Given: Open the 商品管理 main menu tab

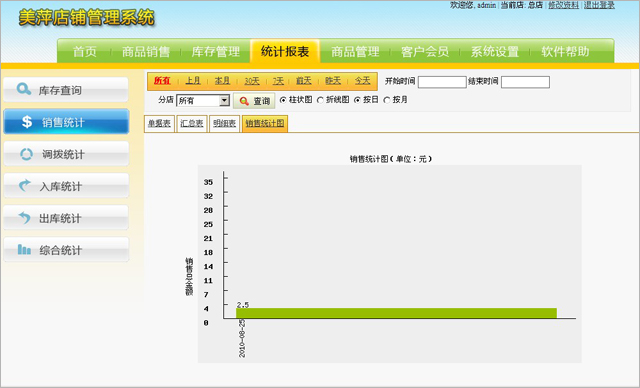Looking at the screenshot, I should coord(355,52).
